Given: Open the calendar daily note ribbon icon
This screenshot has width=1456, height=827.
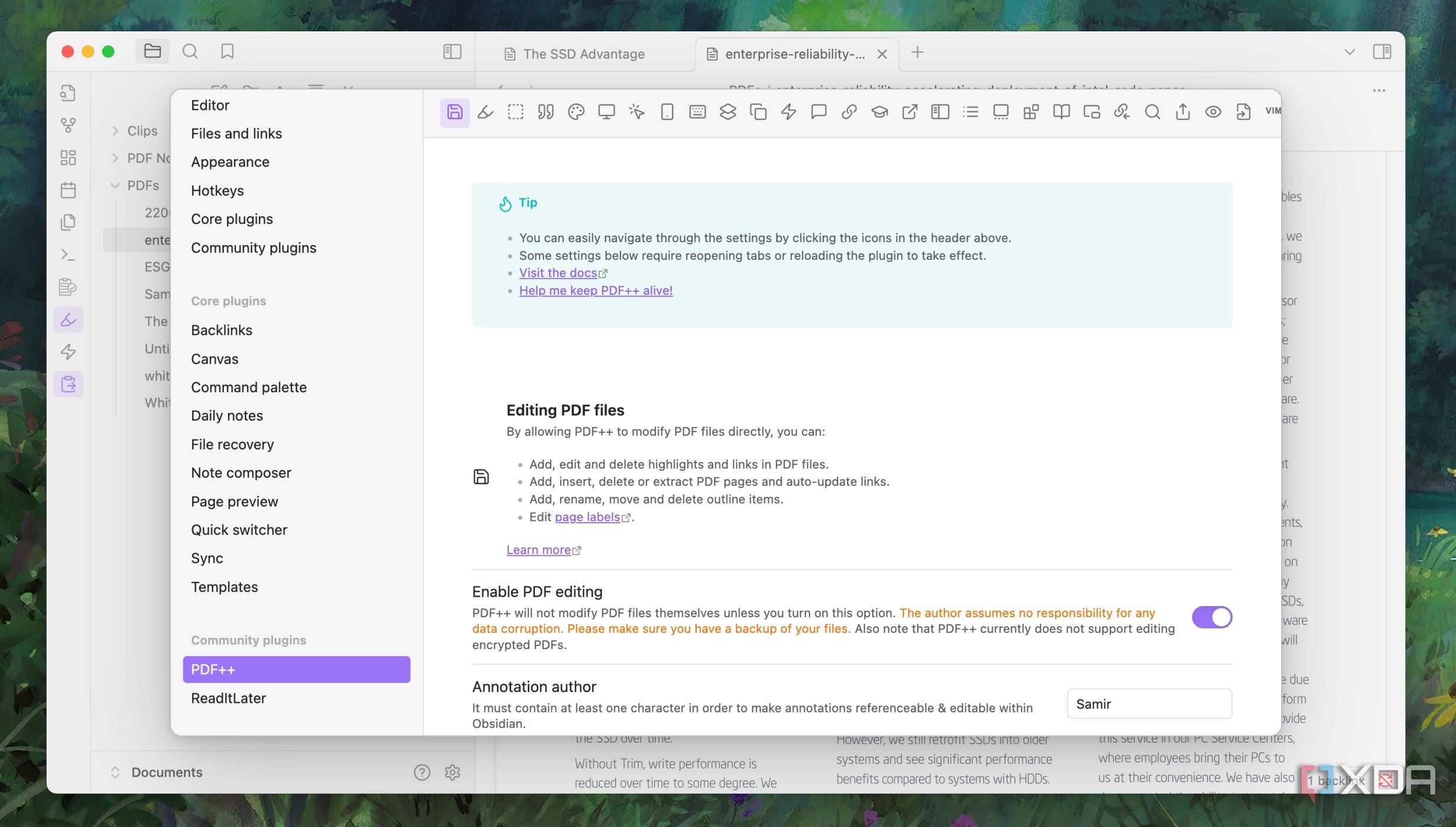Looking at the screenshot, I should pos(68,190).
